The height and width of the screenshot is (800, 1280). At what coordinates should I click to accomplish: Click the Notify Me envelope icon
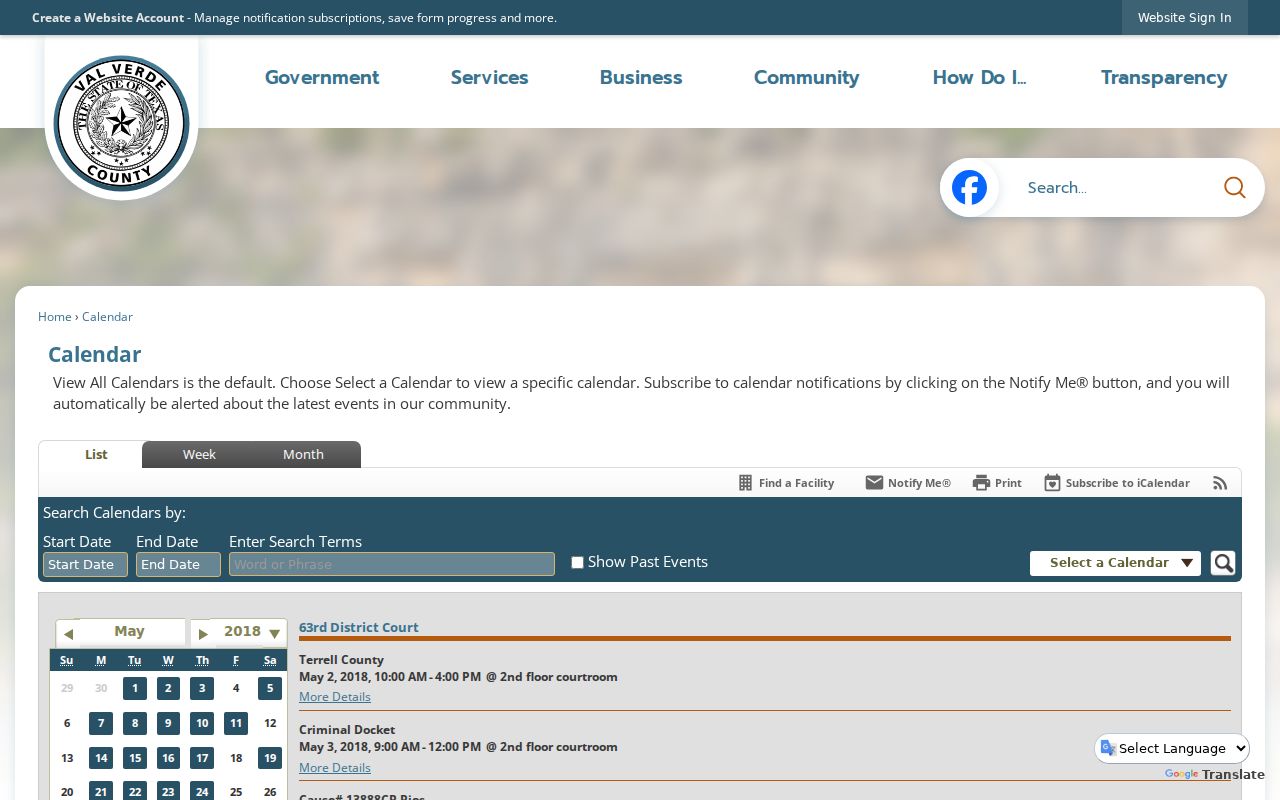click(x=874, y=483)
